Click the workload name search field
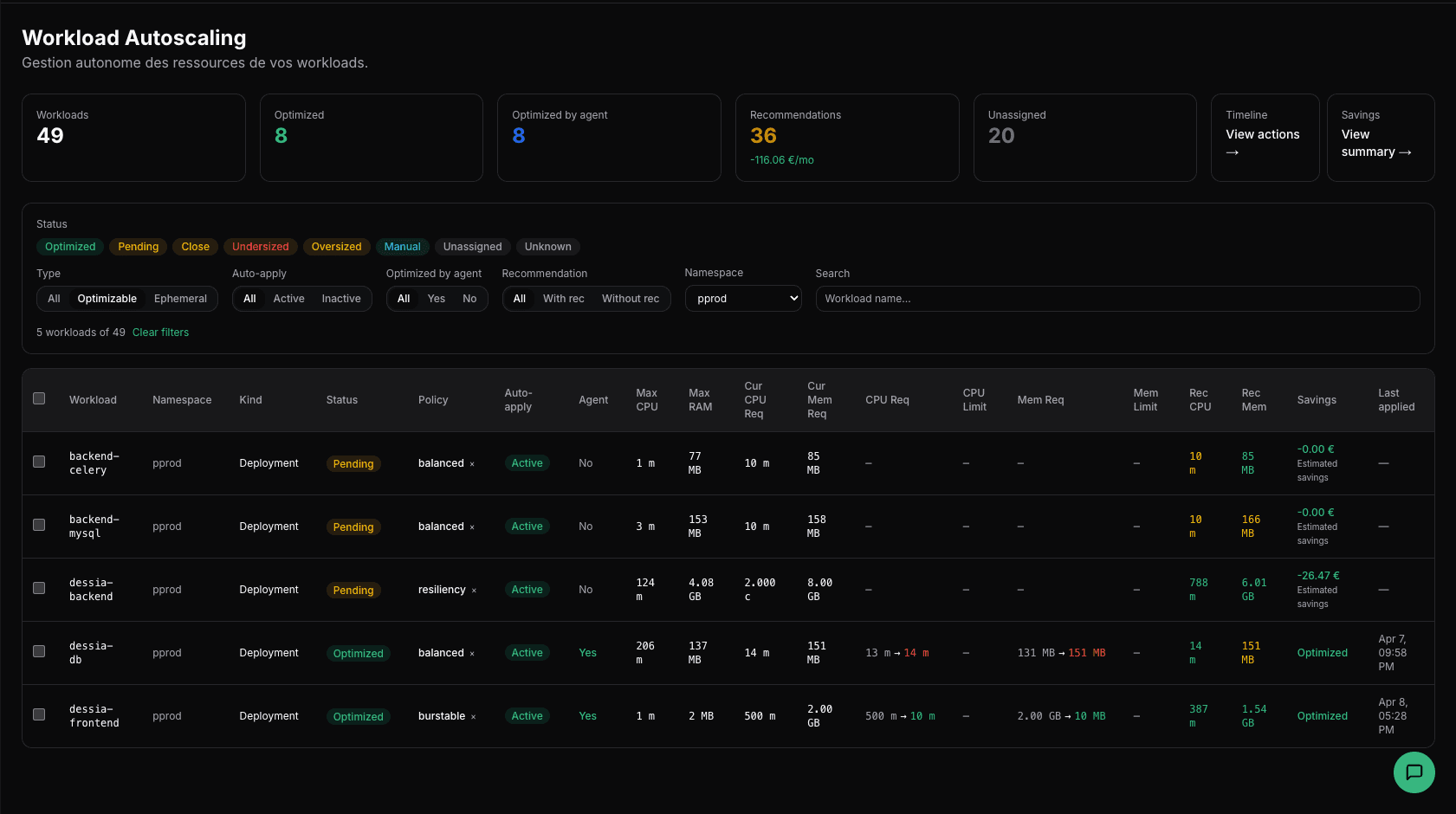This screenshot has height=814, width=1456. click(1116, 298)
